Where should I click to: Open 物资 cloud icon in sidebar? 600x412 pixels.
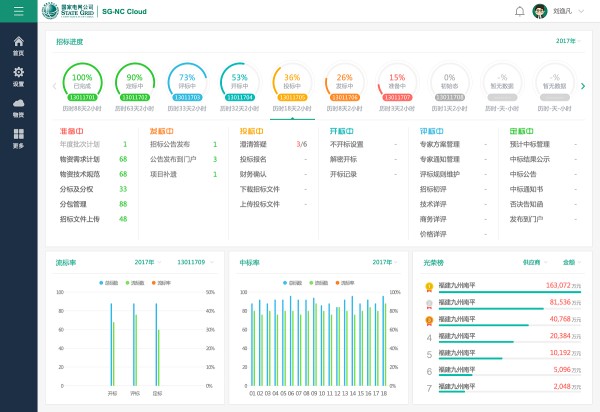click(18, 107)
